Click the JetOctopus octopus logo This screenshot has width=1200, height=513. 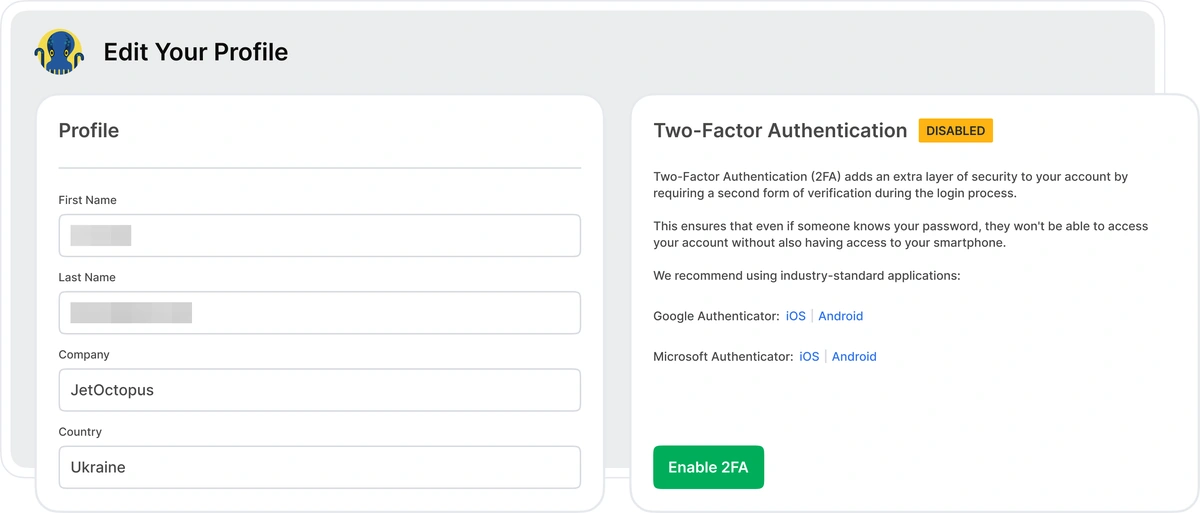[x=59, y=52]
